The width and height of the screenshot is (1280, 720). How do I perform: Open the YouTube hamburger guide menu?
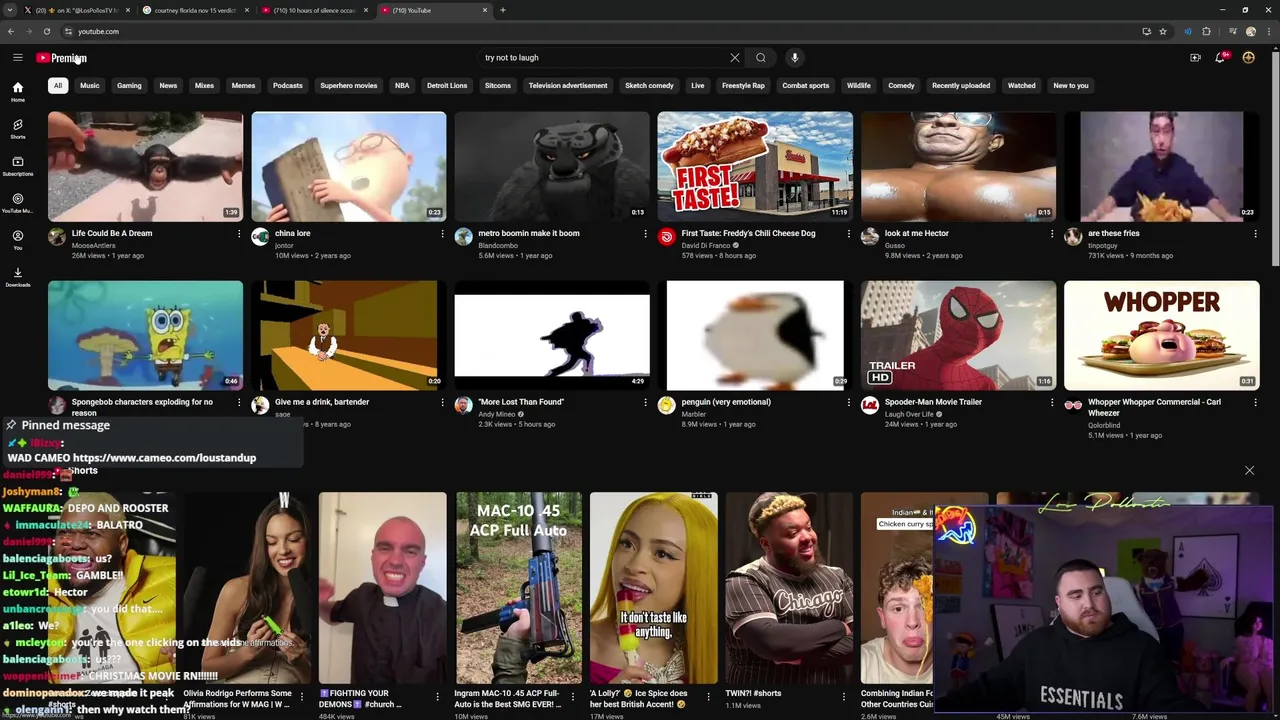17,57
